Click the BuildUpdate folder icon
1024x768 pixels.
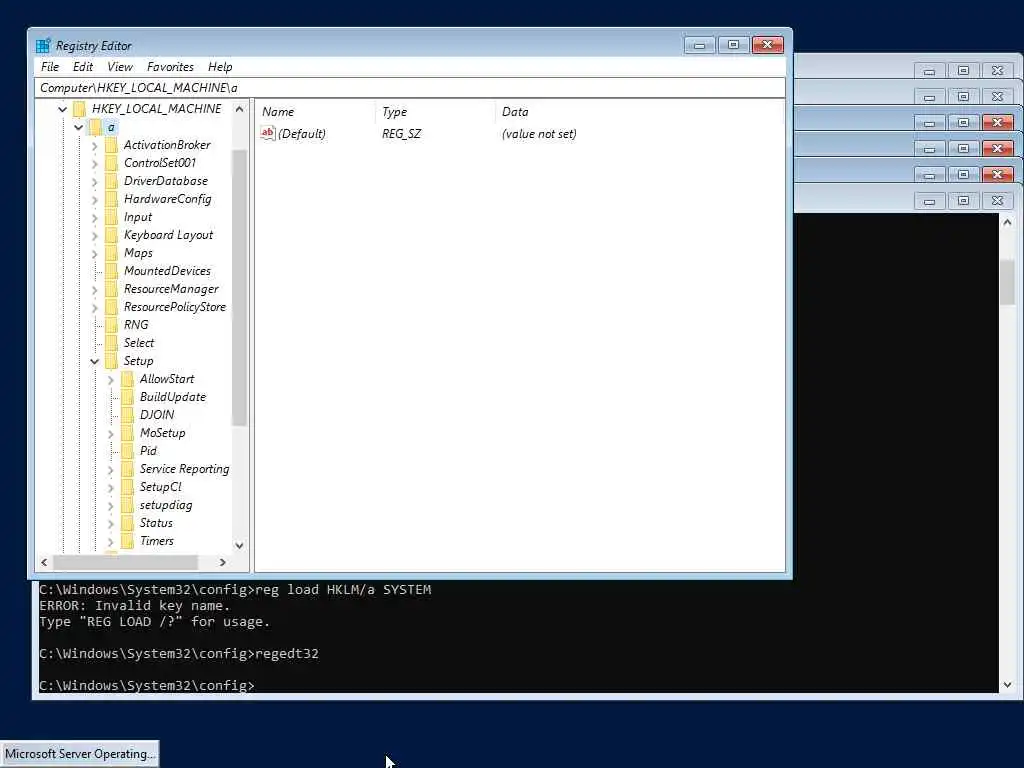127,396
